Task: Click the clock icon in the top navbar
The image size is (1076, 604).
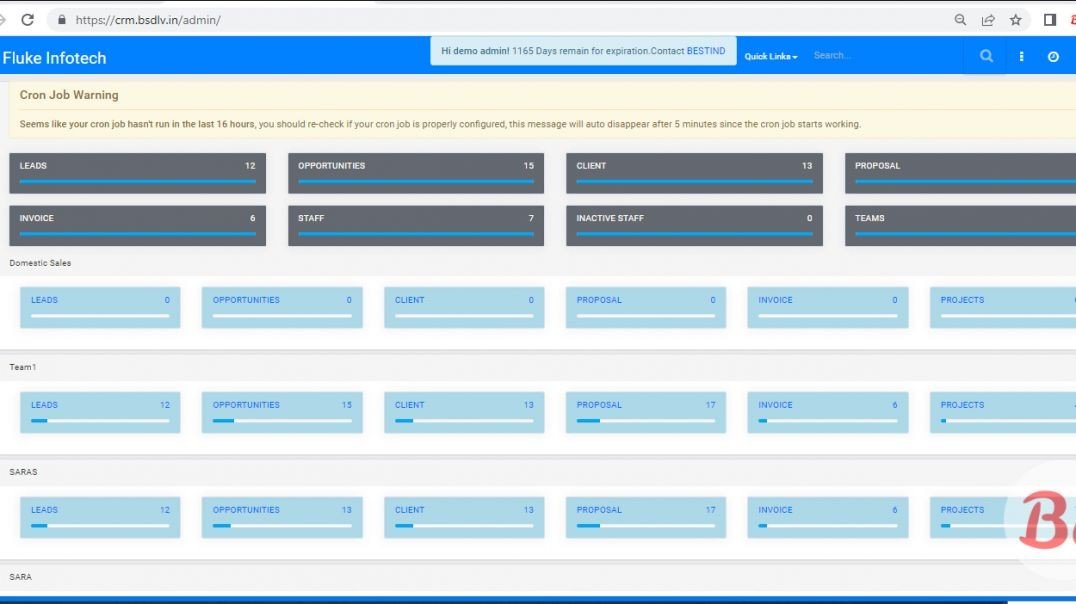Action: pyautogui.click(x=1053, y=56)
